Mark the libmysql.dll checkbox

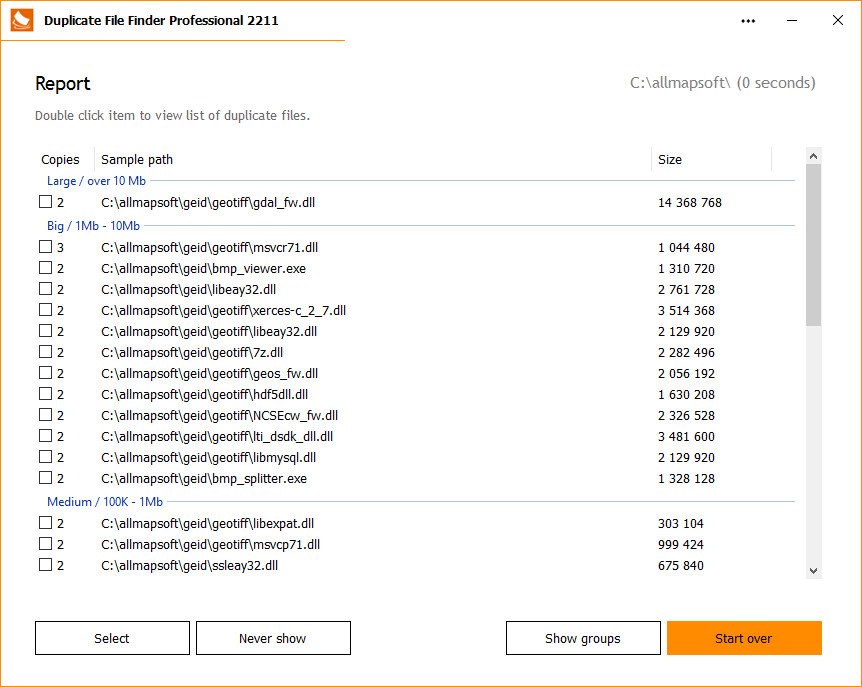pyautogui.click(x=46, y=457)
